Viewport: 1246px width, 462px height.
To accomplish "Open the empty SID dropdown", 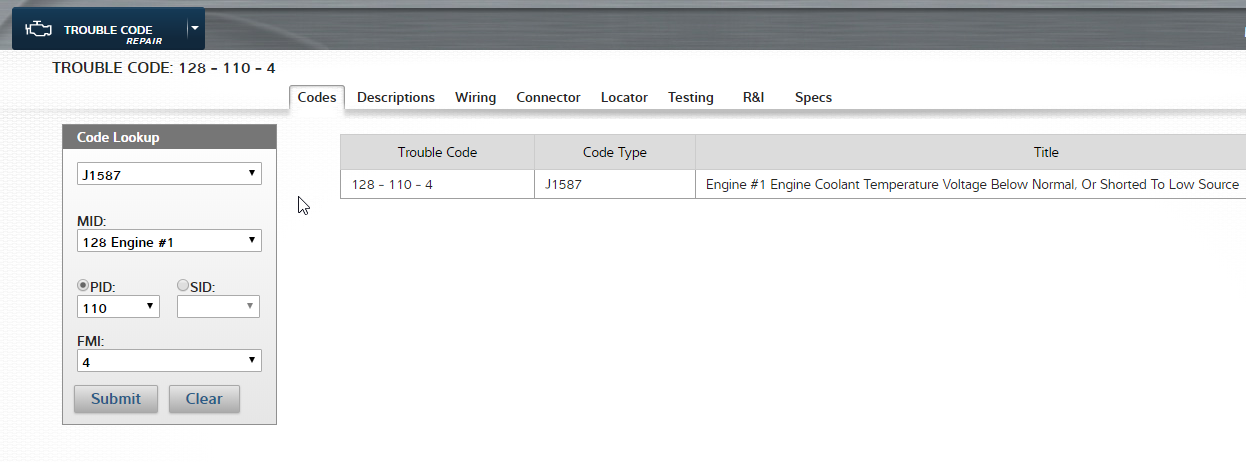I will 218,307.
